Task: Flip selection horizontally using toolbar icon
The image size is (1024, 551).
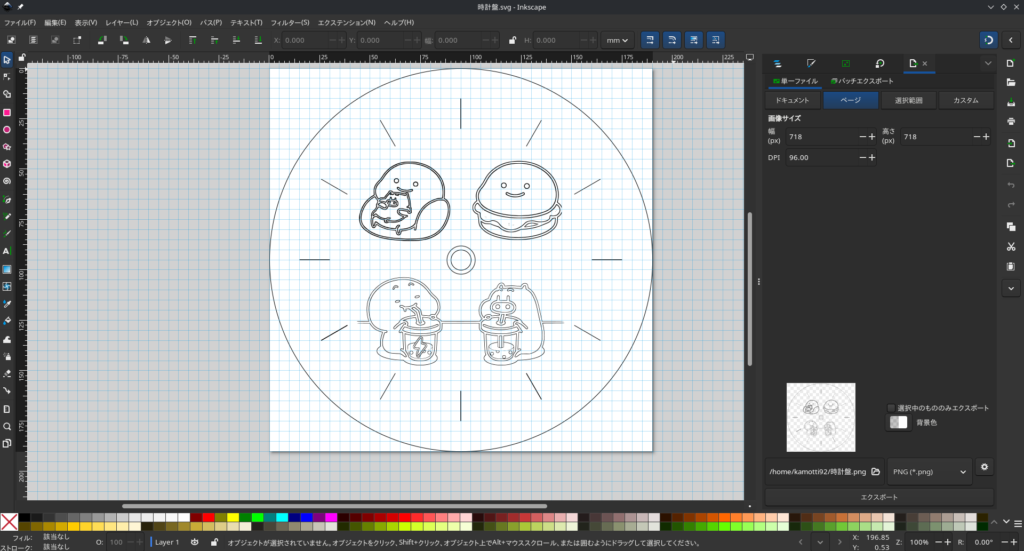Action: tap(147, 40)
